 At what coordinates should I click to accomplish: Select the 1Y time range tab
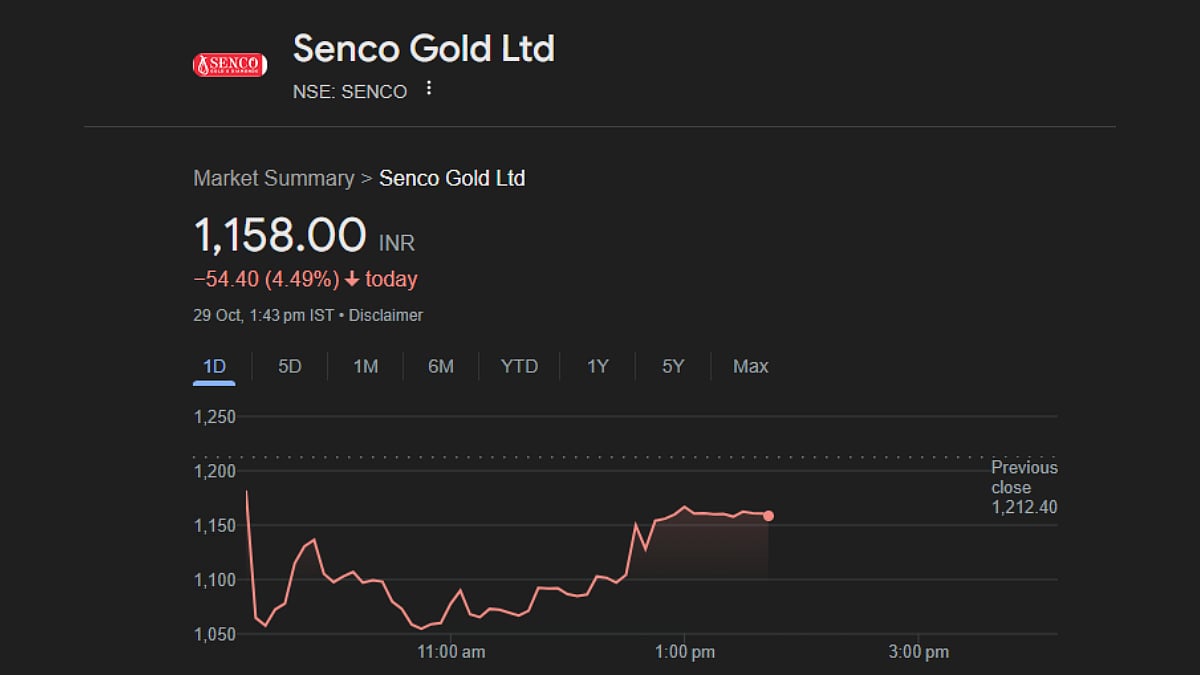tap(597, 366)
